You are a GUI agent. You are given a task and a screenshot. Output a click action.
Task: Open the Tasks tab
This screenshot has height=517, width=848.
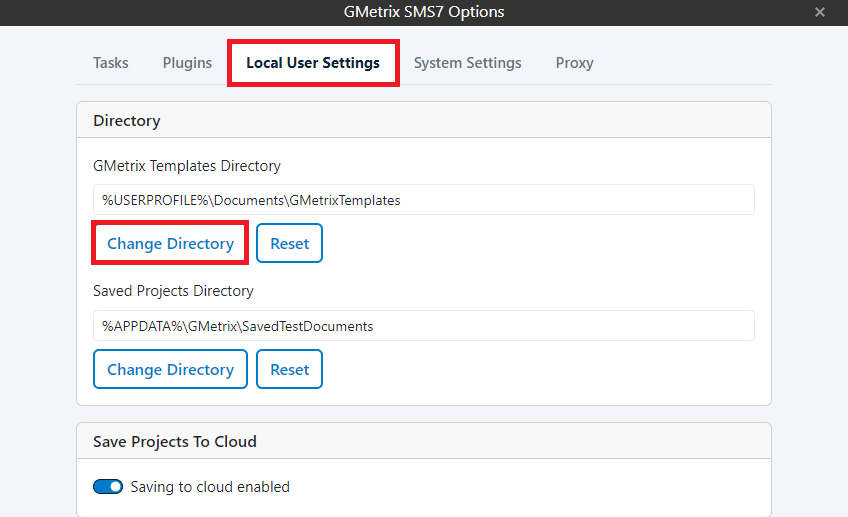tap(110, 63)
